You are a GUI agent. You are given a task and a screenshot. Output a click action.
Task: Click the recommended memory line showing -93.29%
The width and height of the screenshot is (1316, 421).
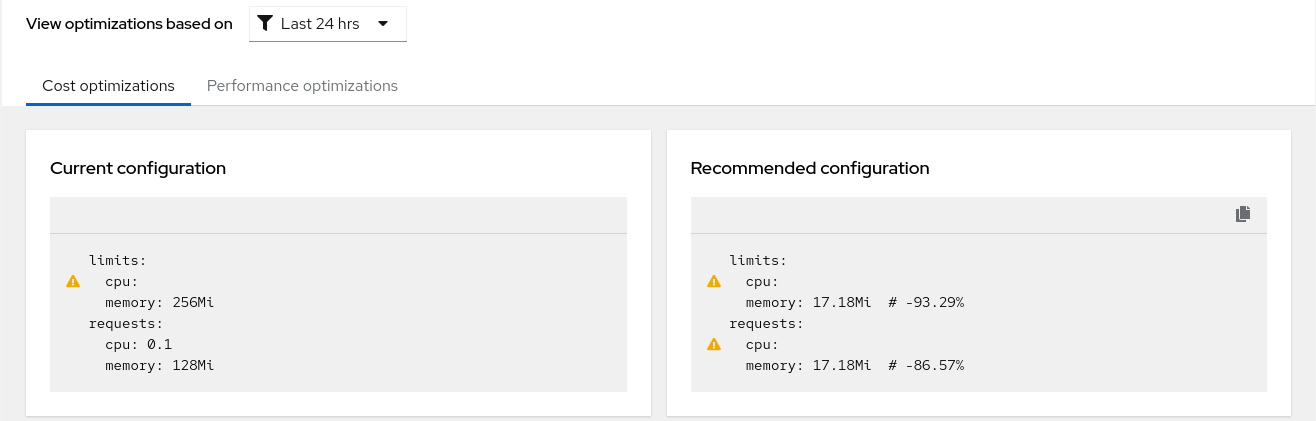coord(854,303)
